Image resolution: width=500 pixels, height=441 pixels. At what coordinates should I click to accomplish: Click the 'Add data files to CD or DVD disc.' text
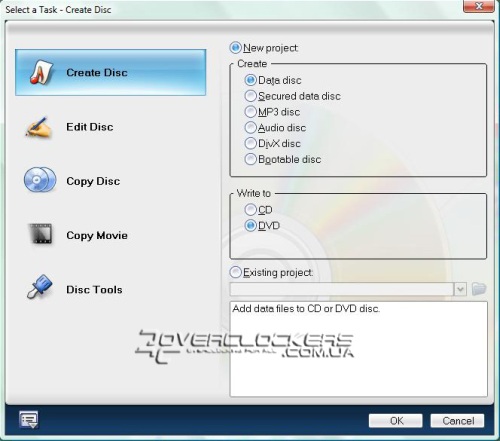pyautogui.click(x=306, y=309)
